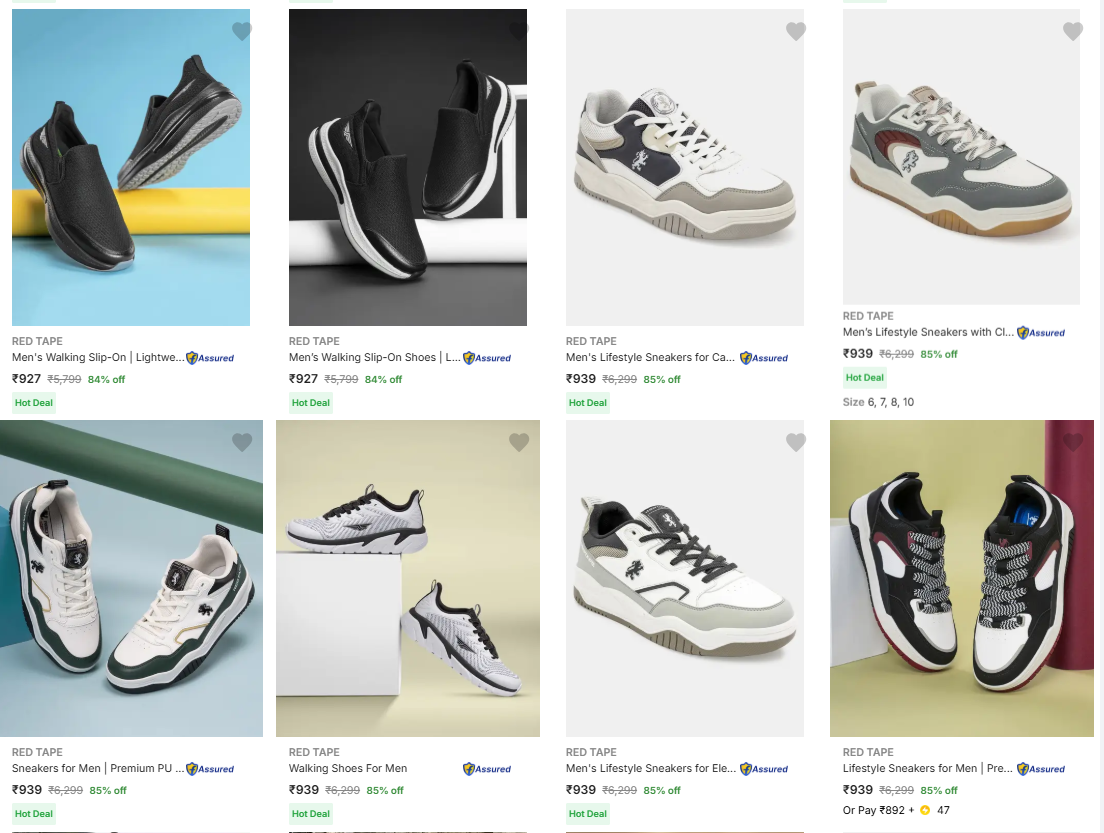Wishlist the white sneaker with black laces
The image size is (1104, 833).
796,442
